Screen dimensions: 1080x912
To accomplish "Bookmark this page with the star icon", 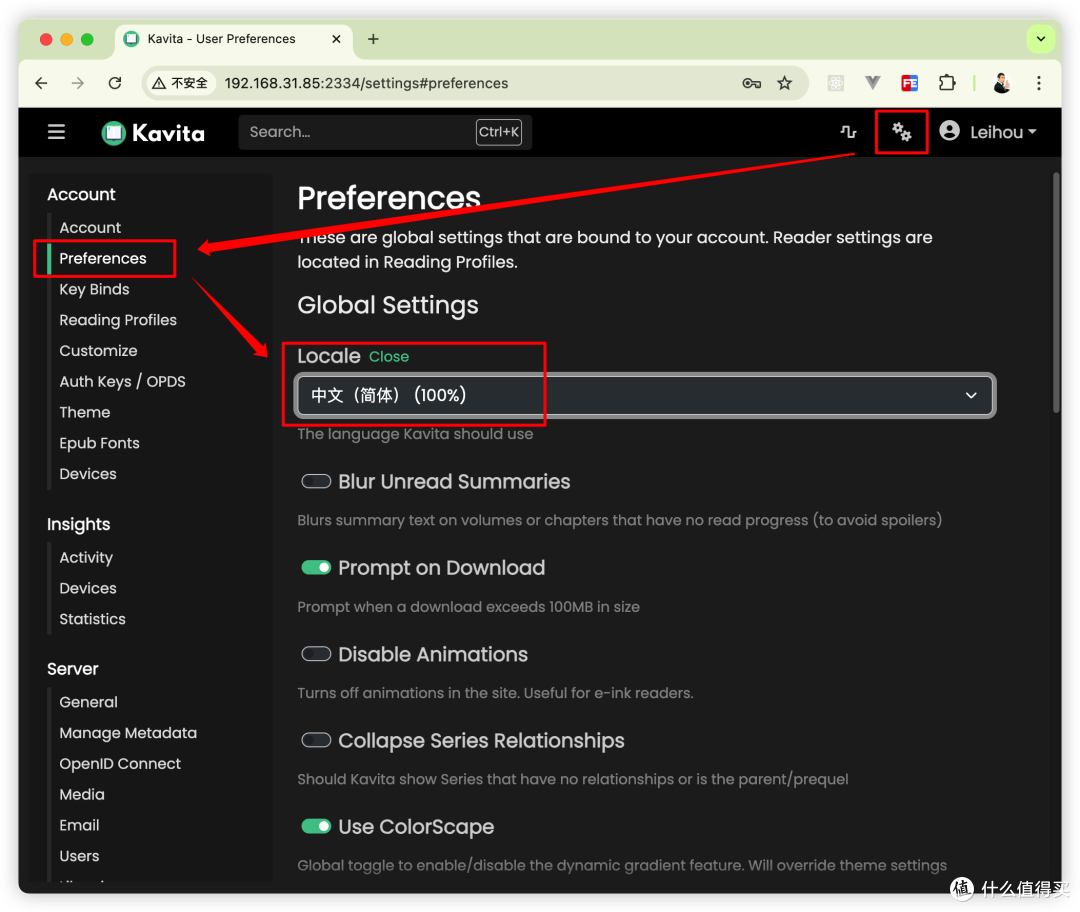I will (x=785, y=83).
